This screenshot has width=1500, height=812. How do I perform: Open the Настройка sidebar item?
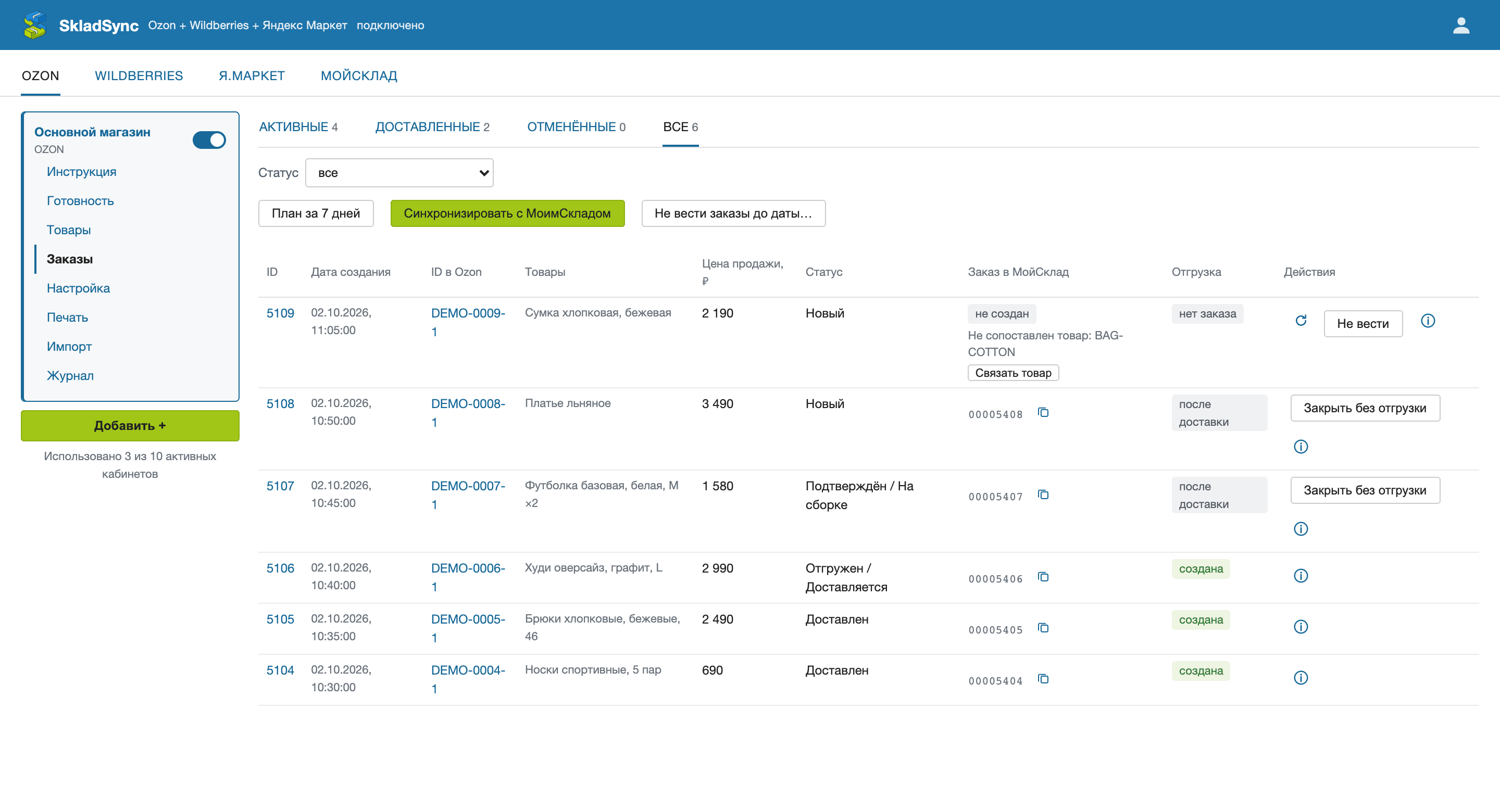click(x=78, y=288)
